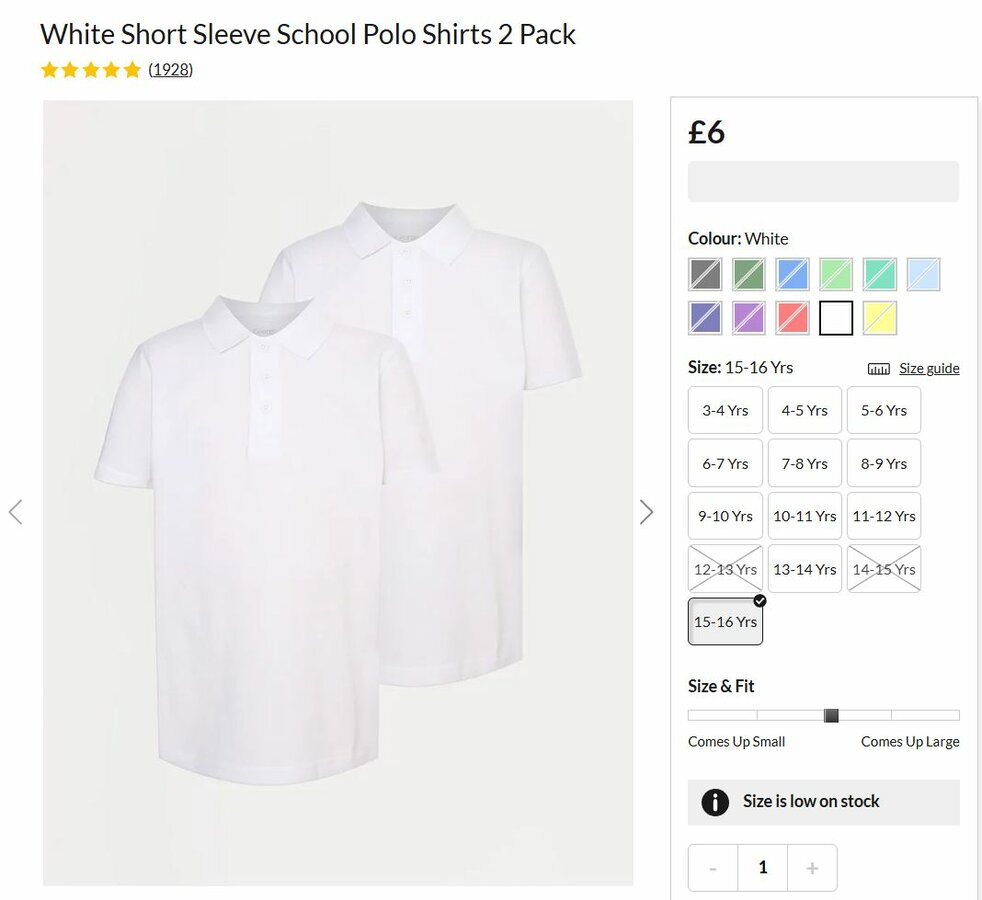The height and width of the screenshot is (900, 982).
Task: Select size 3-4 Yrs
Action: pyautogui.click(x=725, y=410)
